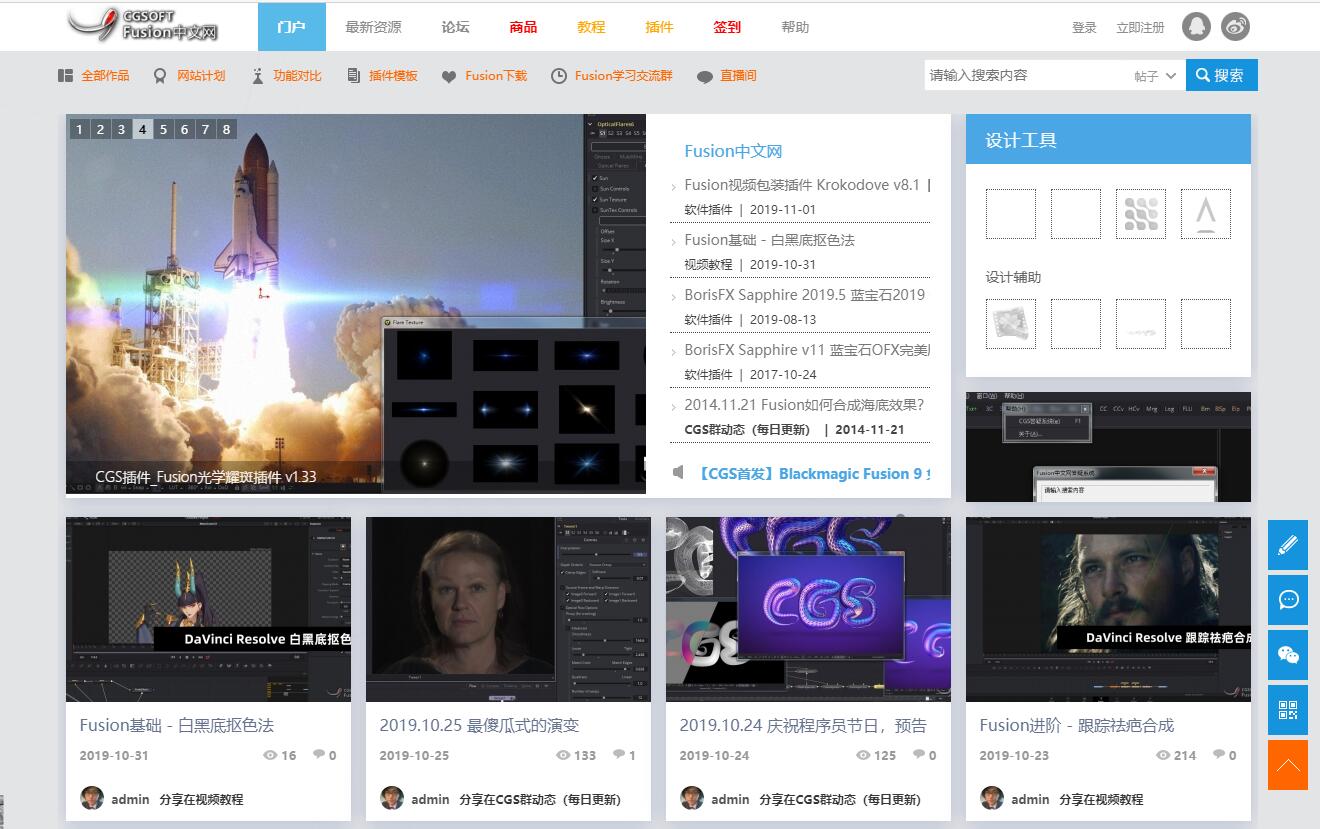Click the pencil edit floating button
This screenshot has height=829, width=1320.
pos(1288,545)
